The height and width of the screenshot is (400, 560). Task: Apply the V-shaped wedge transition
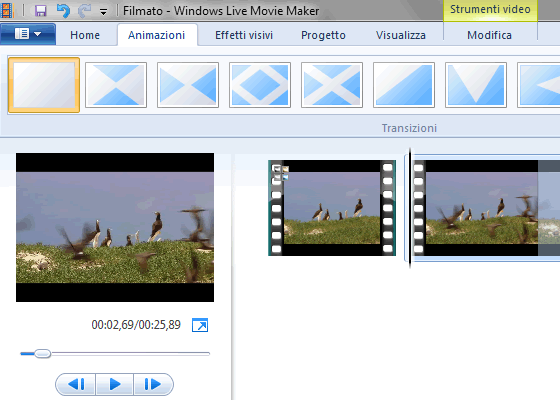coord(476,85)
